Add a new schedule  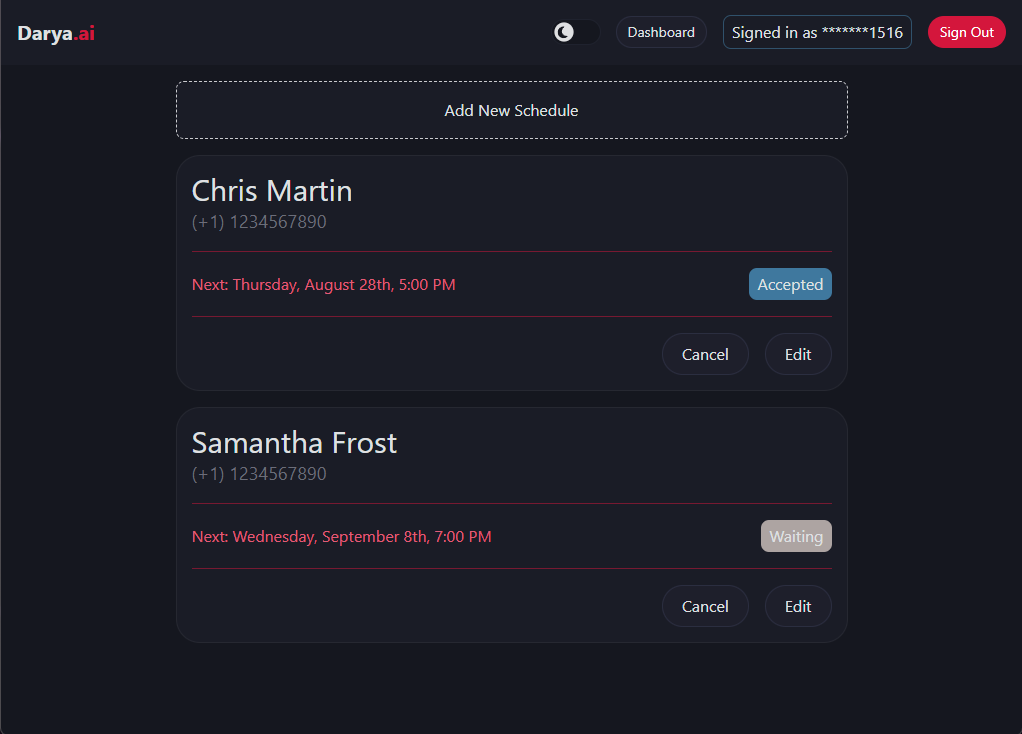[x=511, y=110]
